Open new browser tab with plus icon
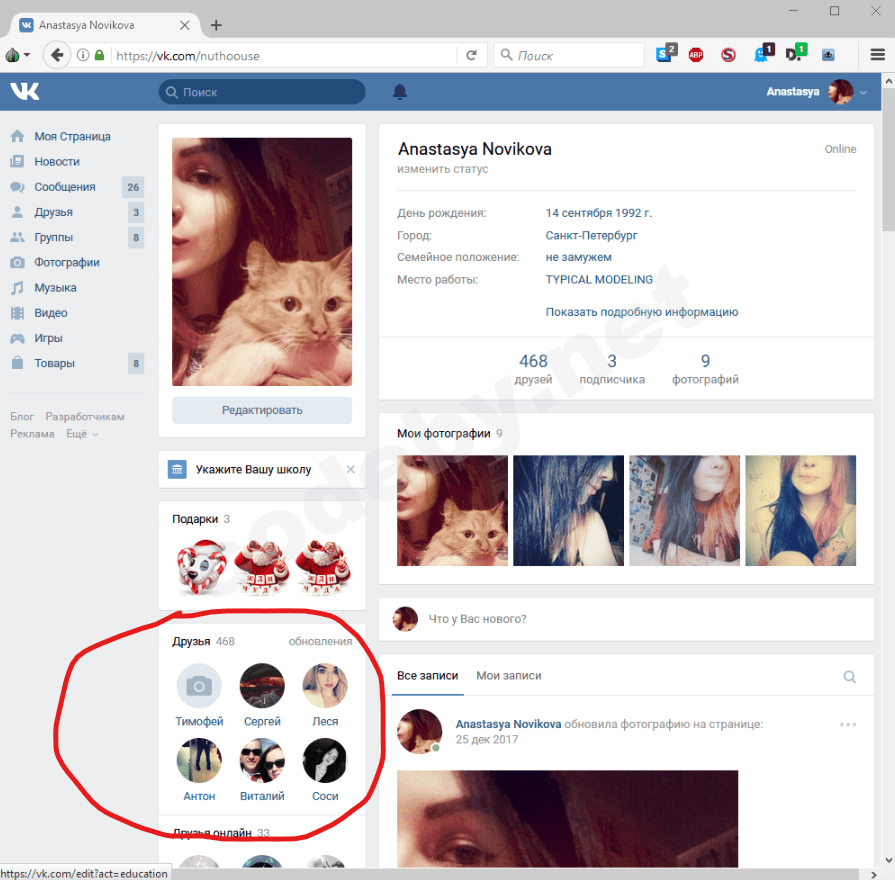The width and height of the screenshot is (895, 880). [216, 25]
